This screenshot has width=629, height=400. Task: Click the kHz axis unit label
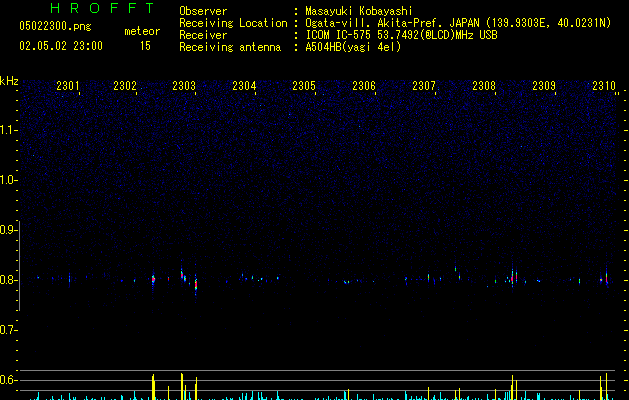(x=9, y=81)
